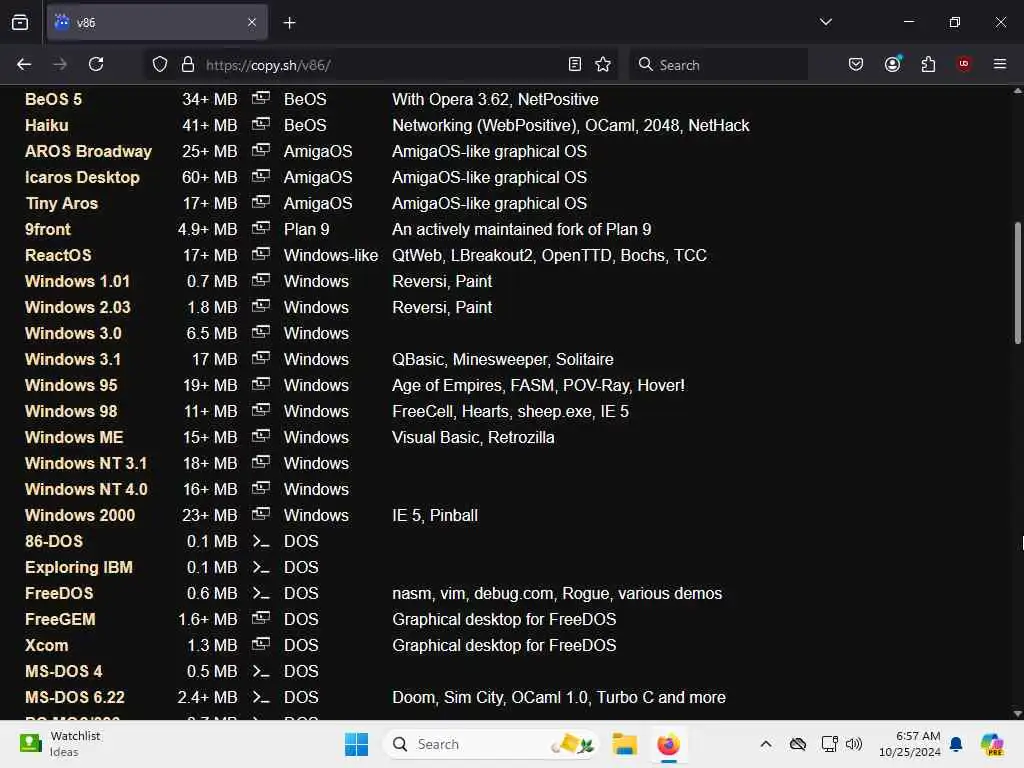
Task: Open Firefox application menu
Action: coord(1000,64)
